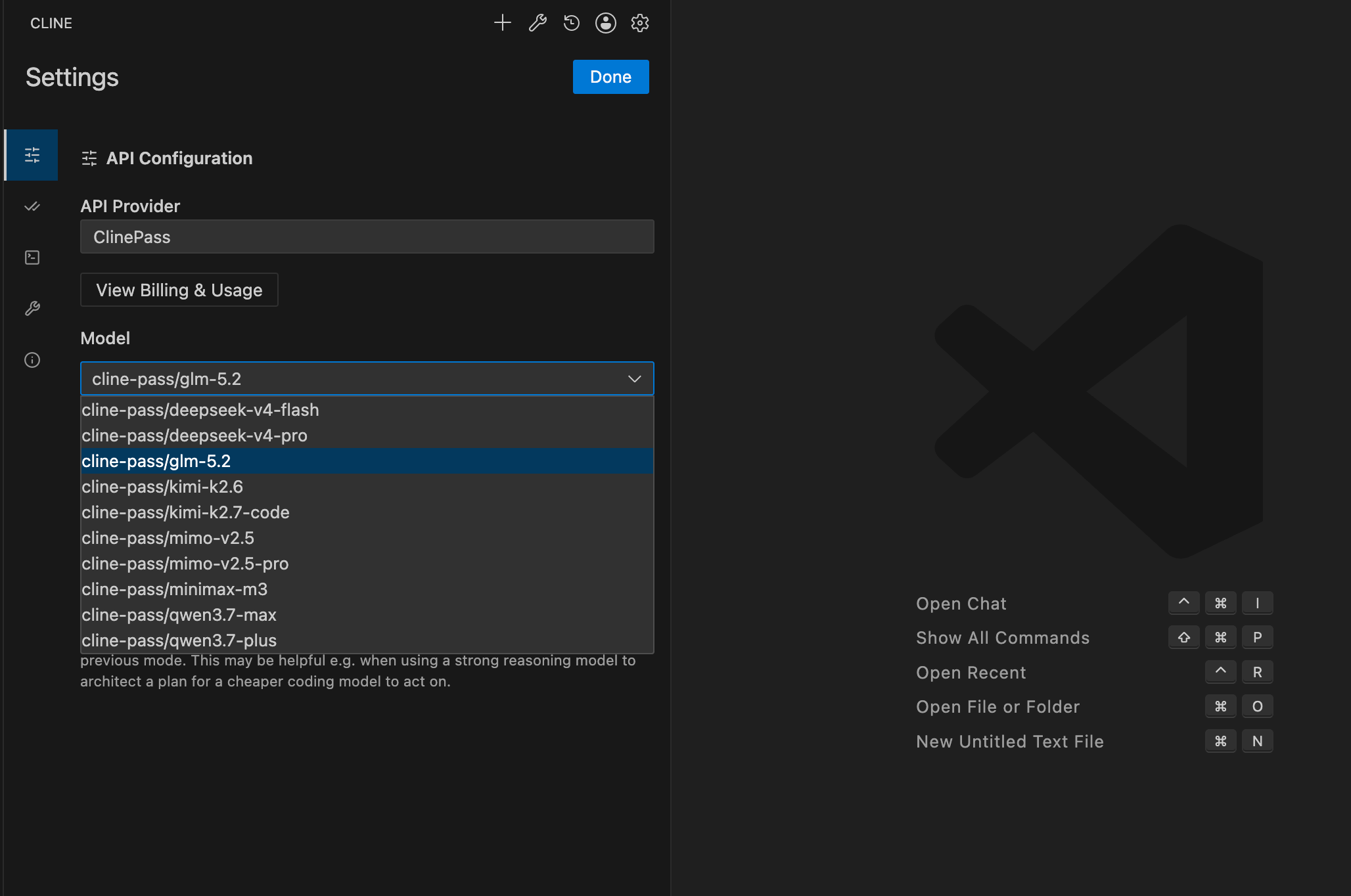Screen dimensions: 1351x896
Task: Click New Untitled Text File label
Action: [x=1009, y=742]
